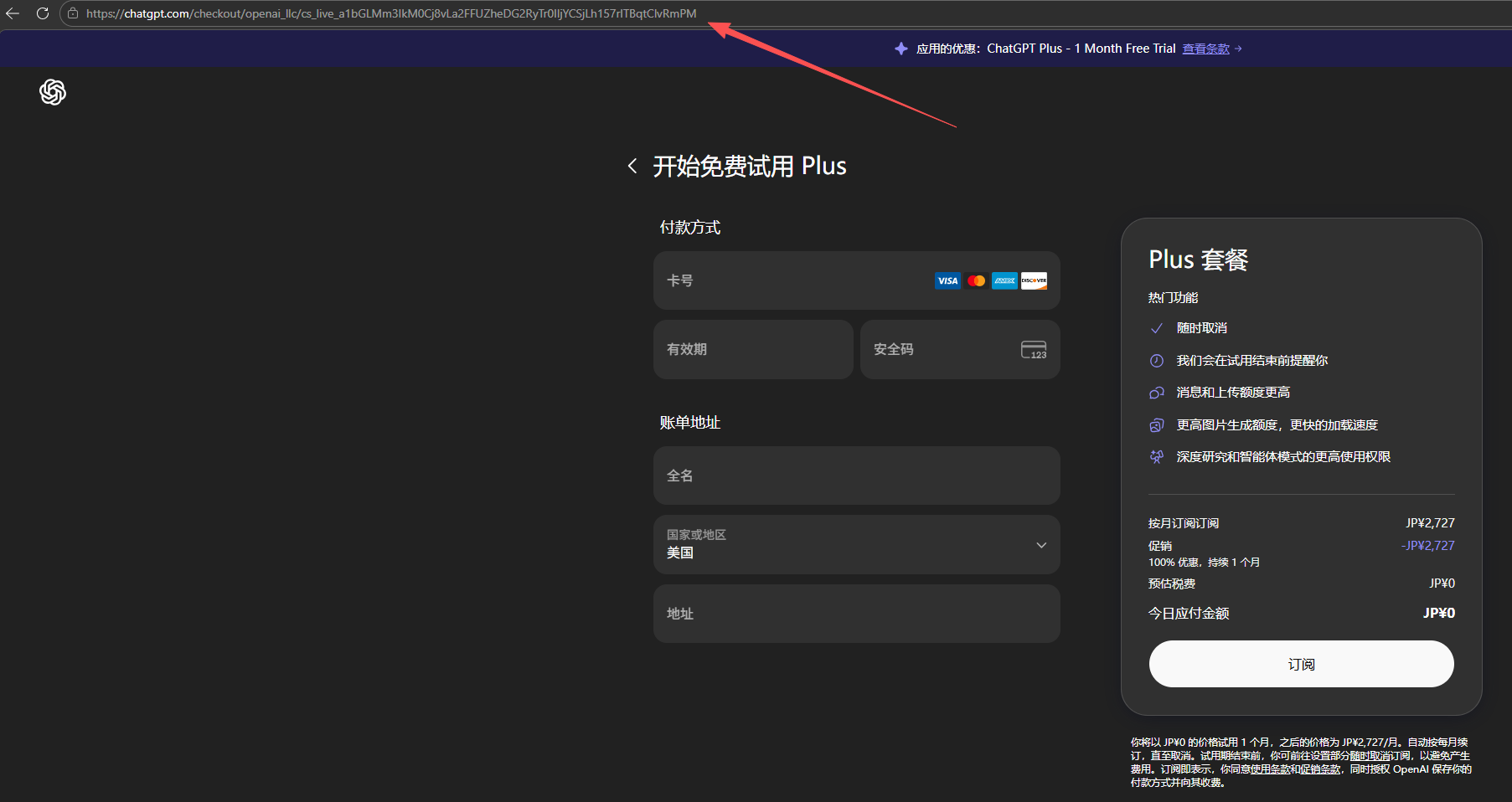
Task: Click the sparkle icon in promo banner
Action: point(901,49)
